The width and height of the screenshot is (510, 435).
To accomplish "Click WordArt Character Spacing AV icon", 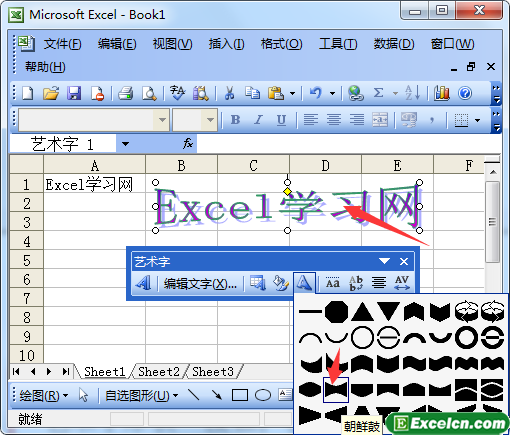I will 402,284.
